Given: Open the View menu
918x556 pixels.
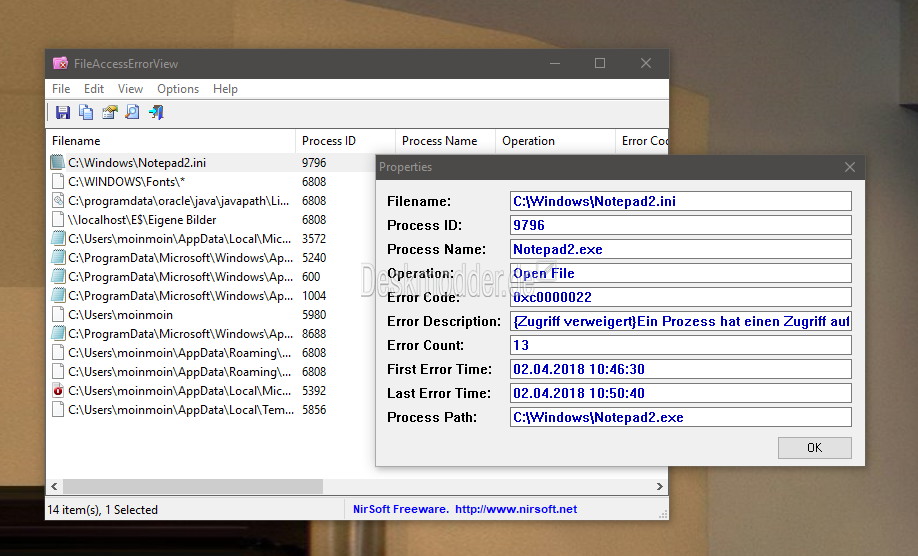Looking at the screenshot, I should [130, 89].
